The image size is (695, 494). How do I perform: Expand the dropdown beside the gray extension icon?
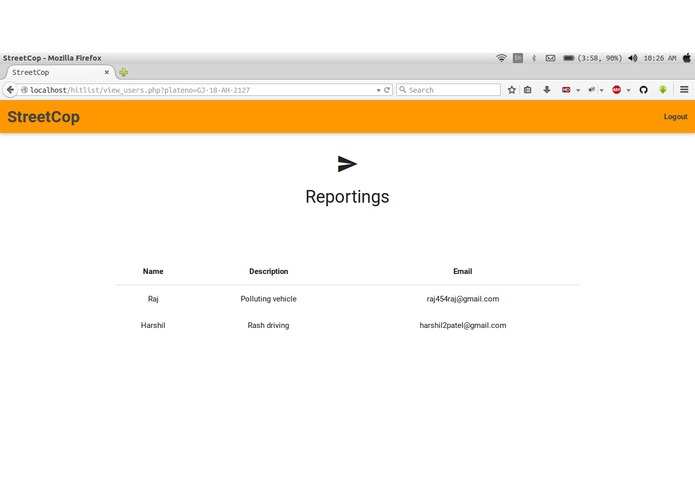pyautogui.click(x=601, y=90)
